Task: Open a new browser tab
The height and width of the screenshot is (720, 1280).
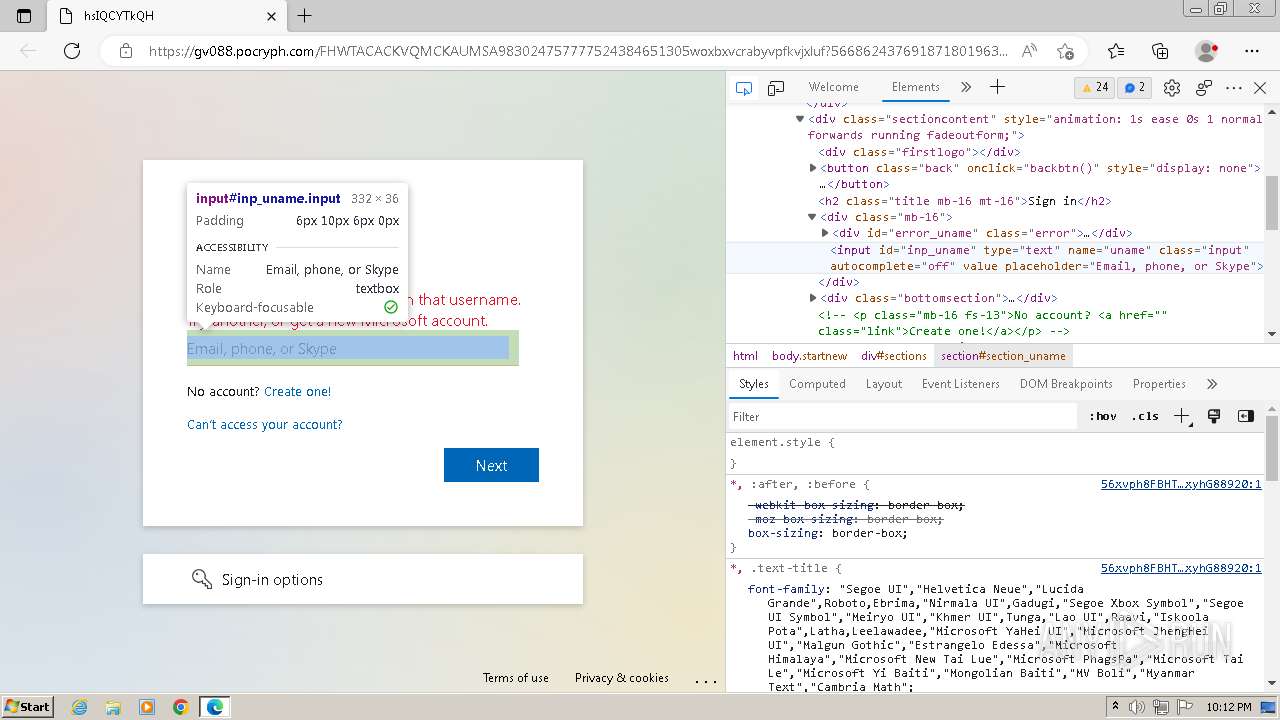Action: [305, 16]
